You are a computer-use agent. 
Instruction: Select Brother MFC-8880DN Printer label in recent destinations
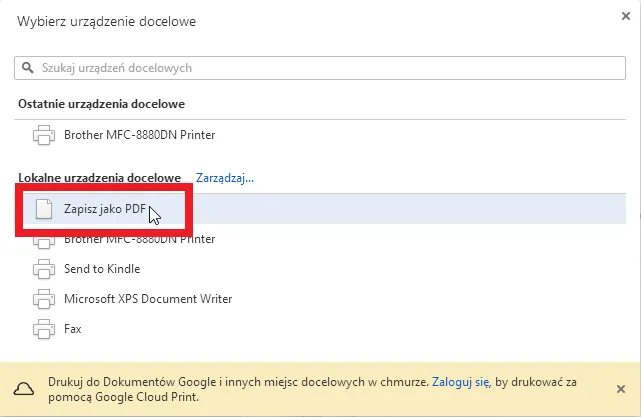[139, 135]
